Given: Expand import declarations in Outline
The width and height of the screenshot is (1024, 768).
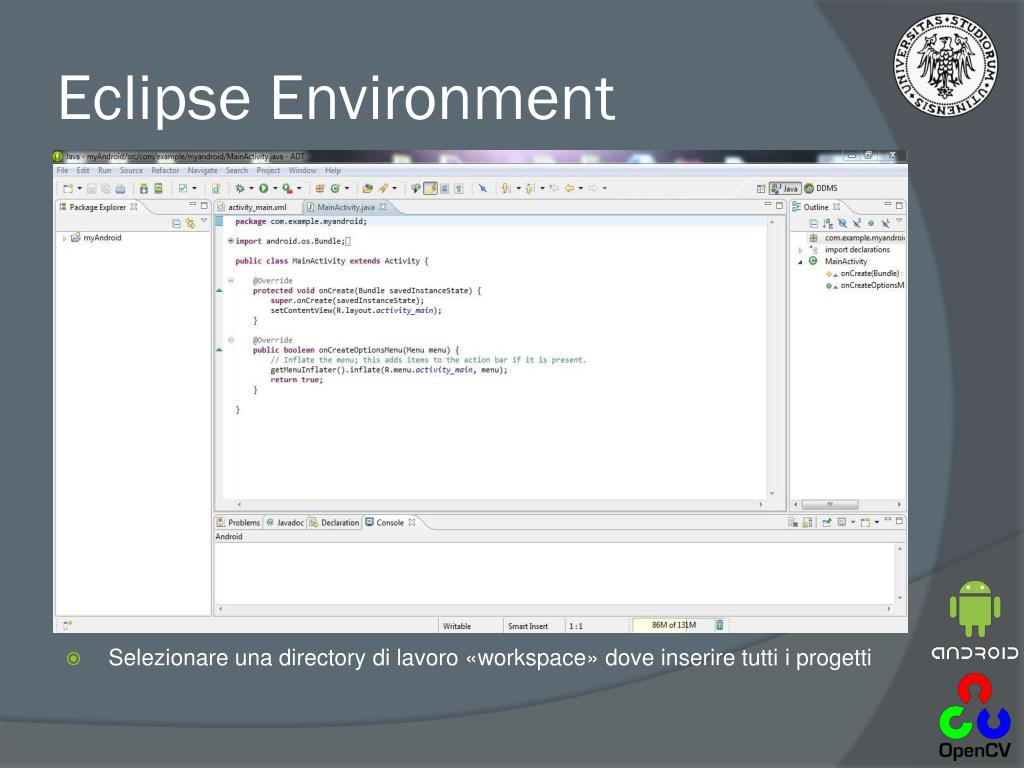Looking at the screenshot, I should coord(801,250).
